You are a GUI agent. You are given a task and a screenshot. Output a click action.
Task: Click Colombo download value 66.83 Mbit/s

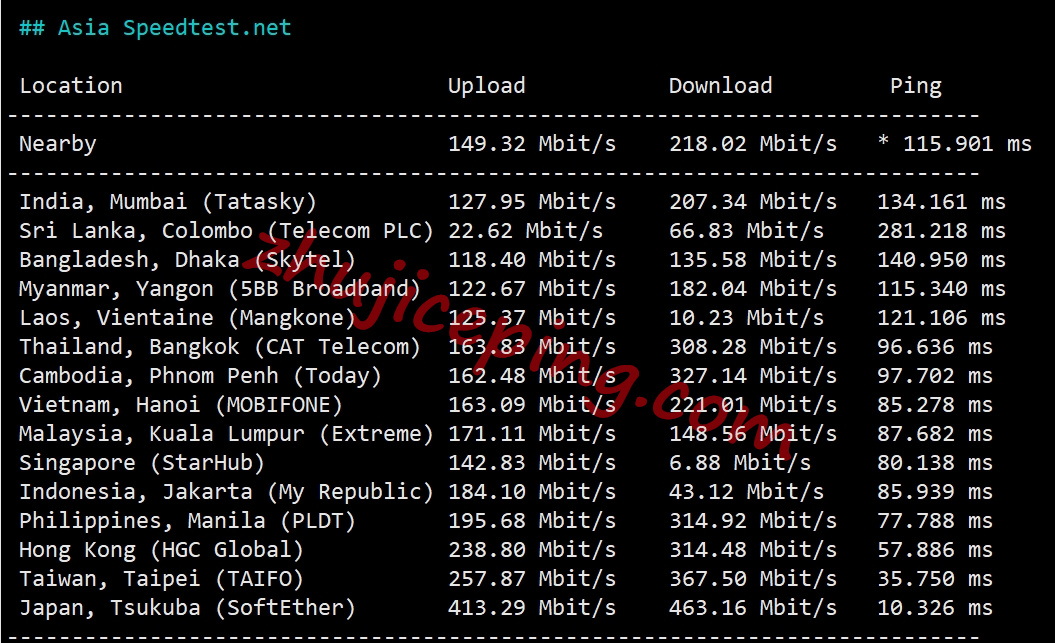coord(746,230)
